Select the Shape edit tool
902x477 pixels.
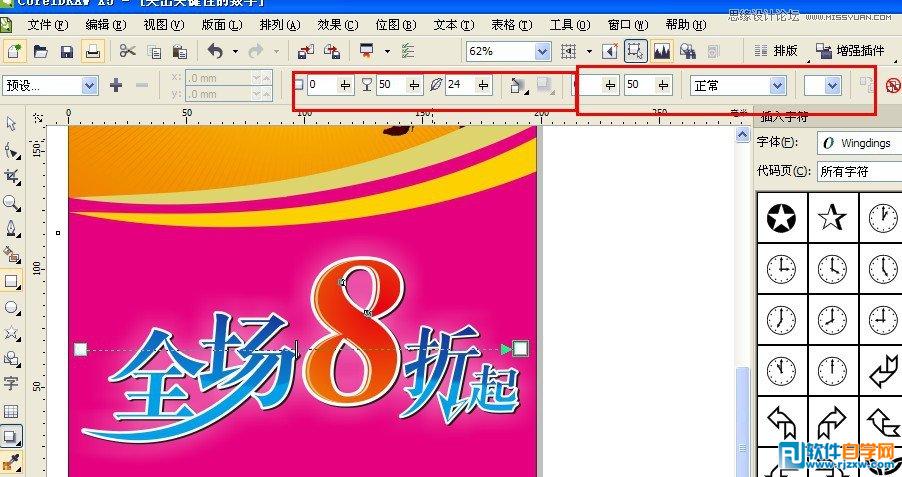click(x=12, y=151)
